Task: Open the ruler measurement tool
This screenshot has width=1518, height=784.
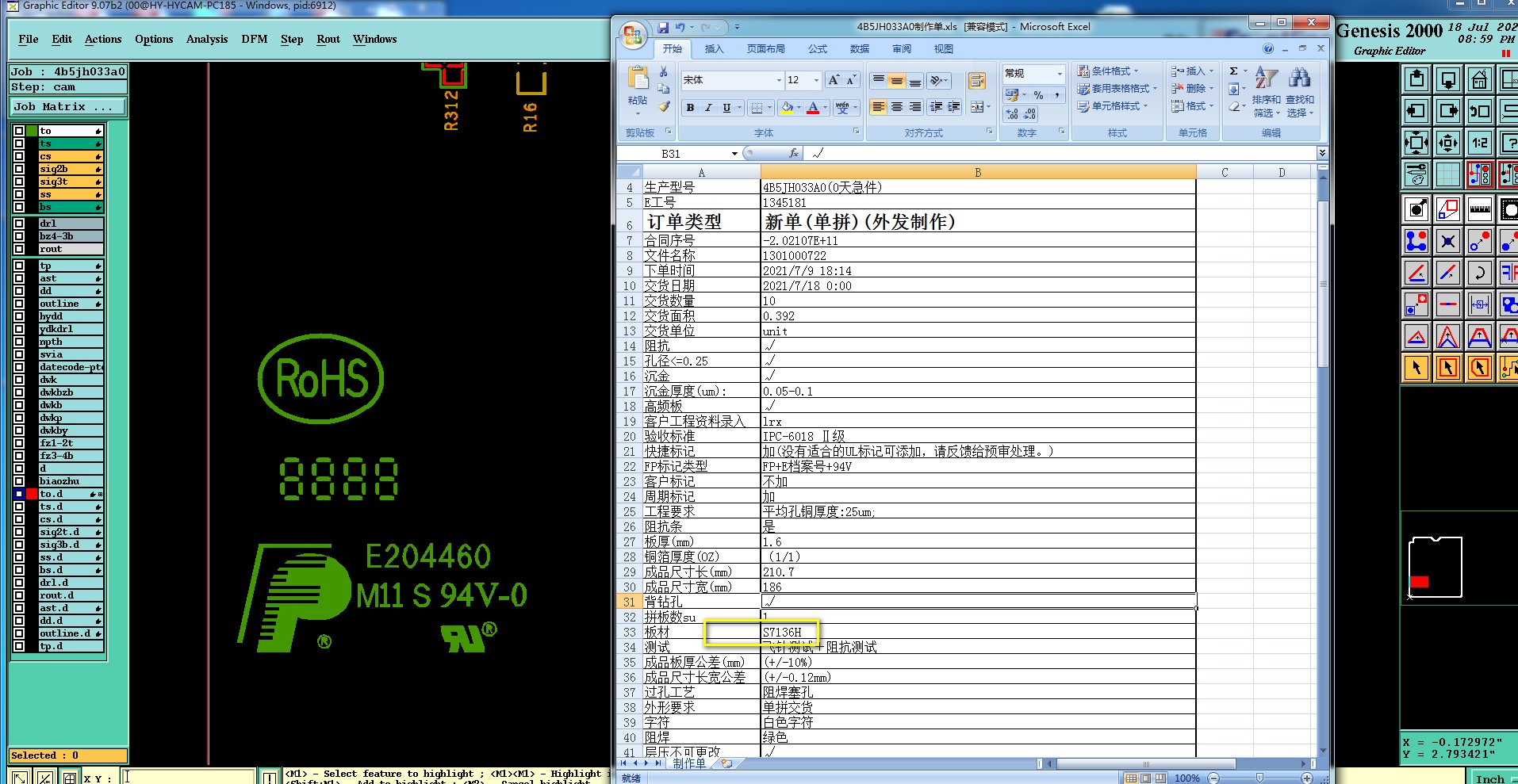Action: 1479,209
